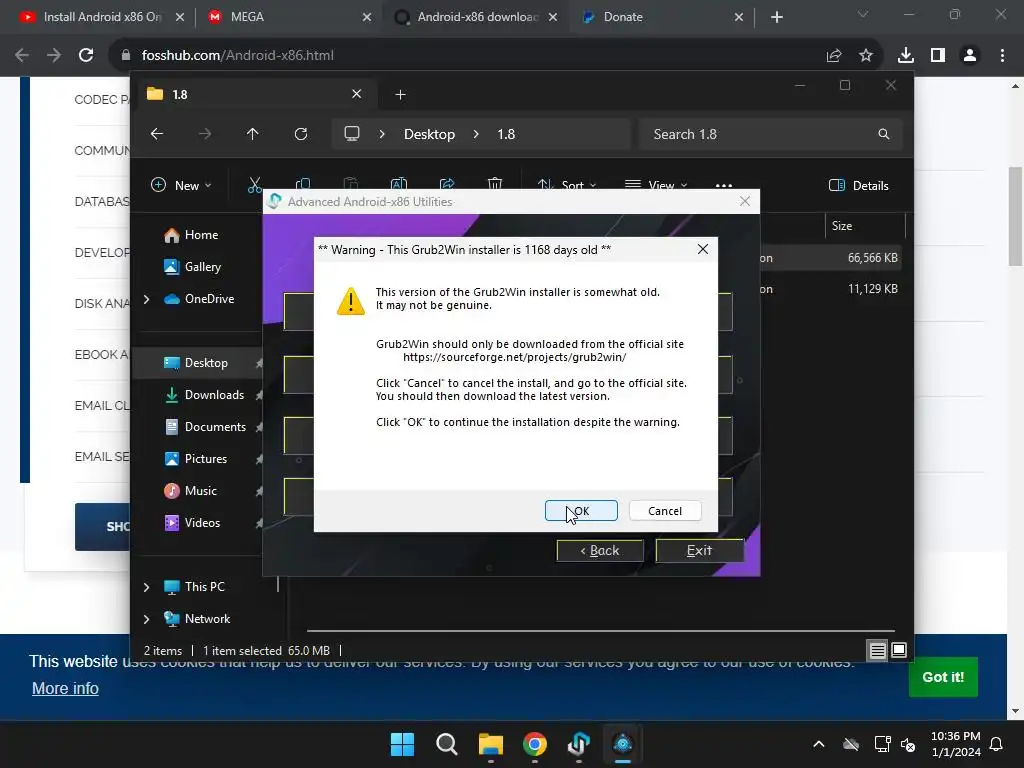Open the New dropdown in File Explorer

point(181,185)
